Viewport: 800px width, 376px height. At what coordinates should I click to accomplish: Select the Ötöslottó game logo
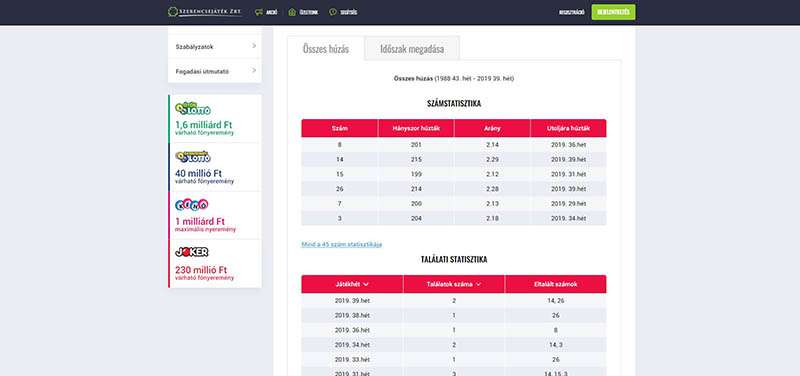pos(192,109)
